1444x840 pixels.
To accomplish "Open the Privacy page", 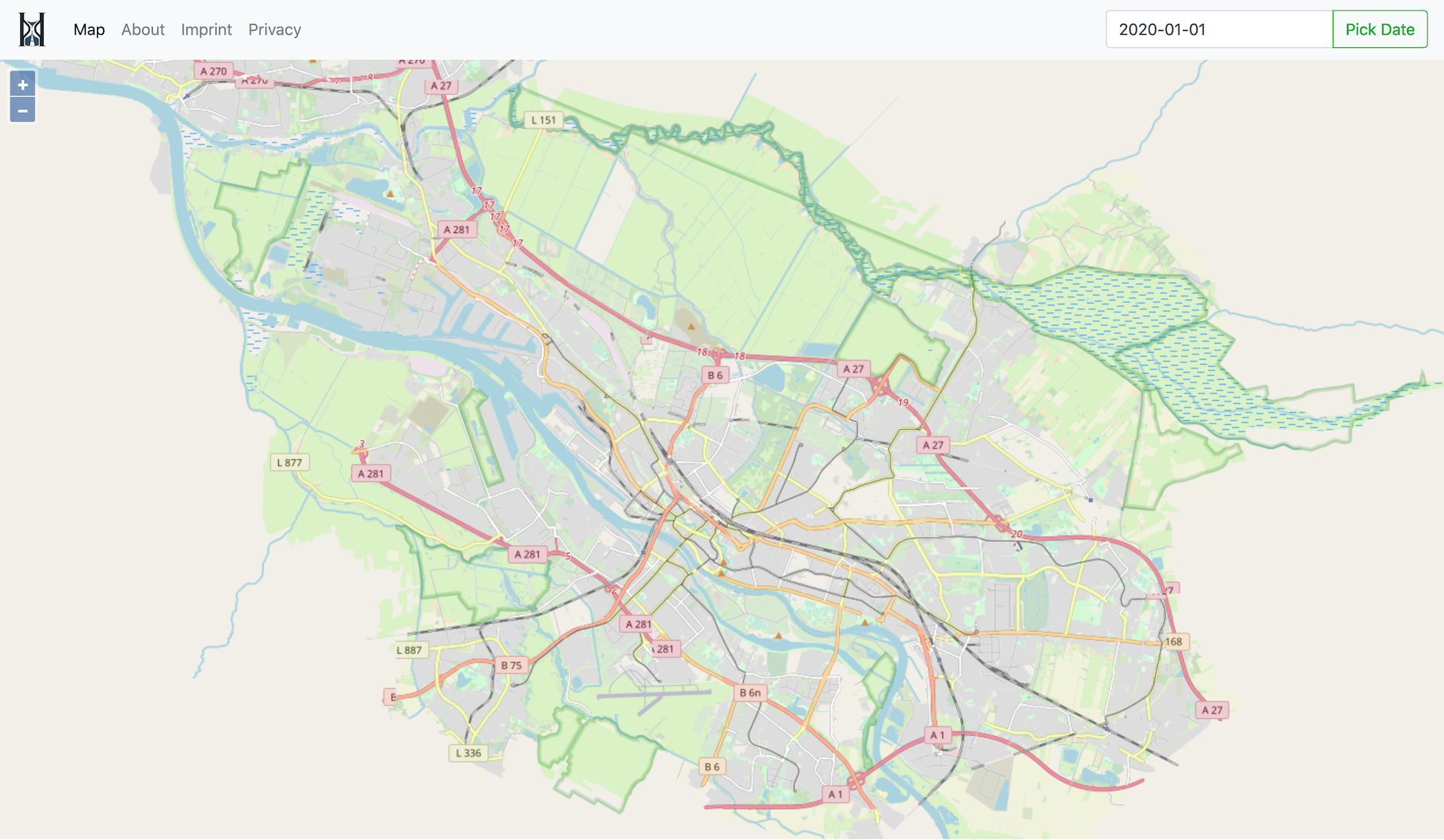I will [x=275, y=29].
